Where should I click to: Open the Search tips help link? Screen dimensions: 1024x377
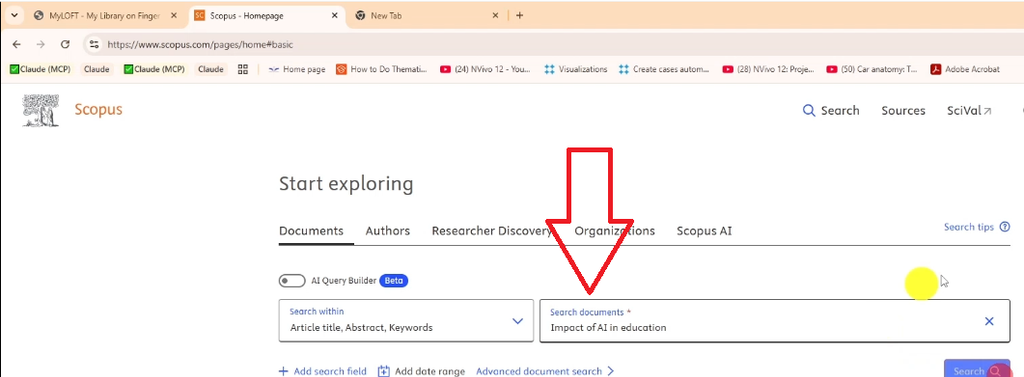tap(976, 227)
